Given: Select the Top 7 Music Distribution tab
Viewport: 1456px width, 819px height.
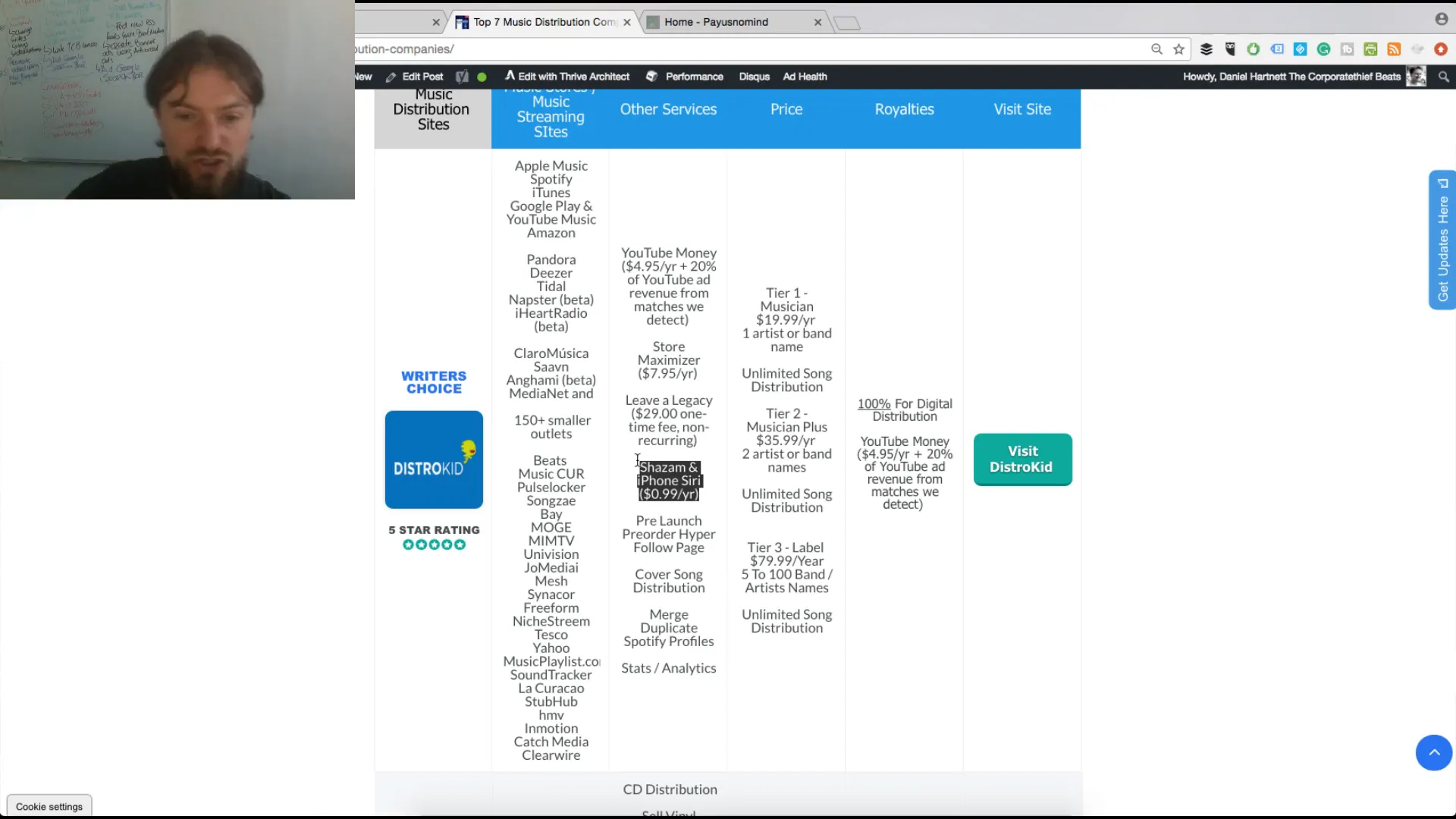Looking at the screenshot, I should coord(542,22).
